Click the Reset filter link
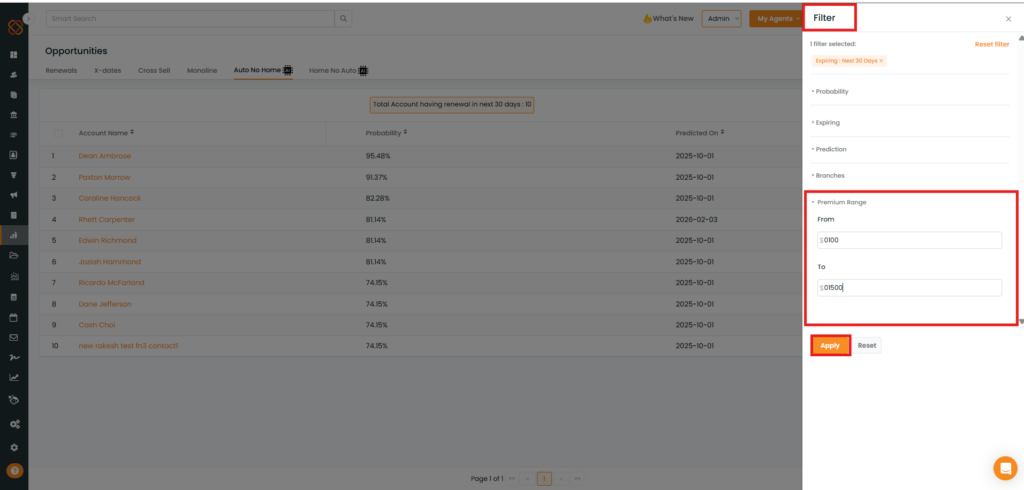The height and width of the screenshot is (490, 1024). tap(991, 44)
